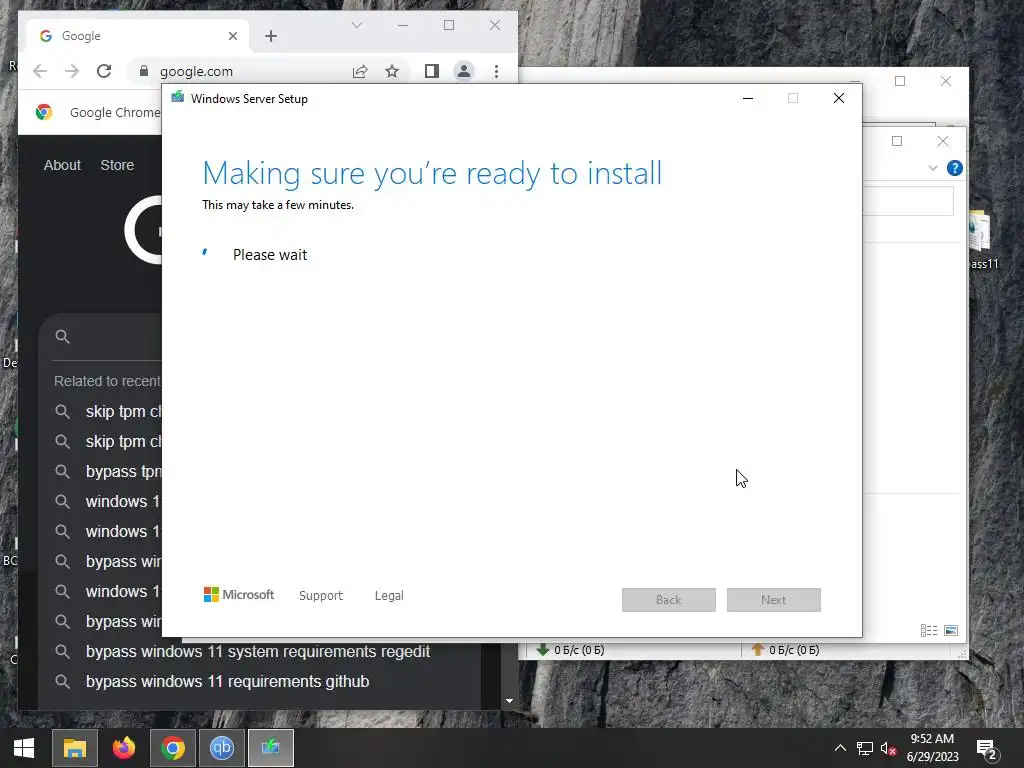Open the network tray icon

pos(865,748)
